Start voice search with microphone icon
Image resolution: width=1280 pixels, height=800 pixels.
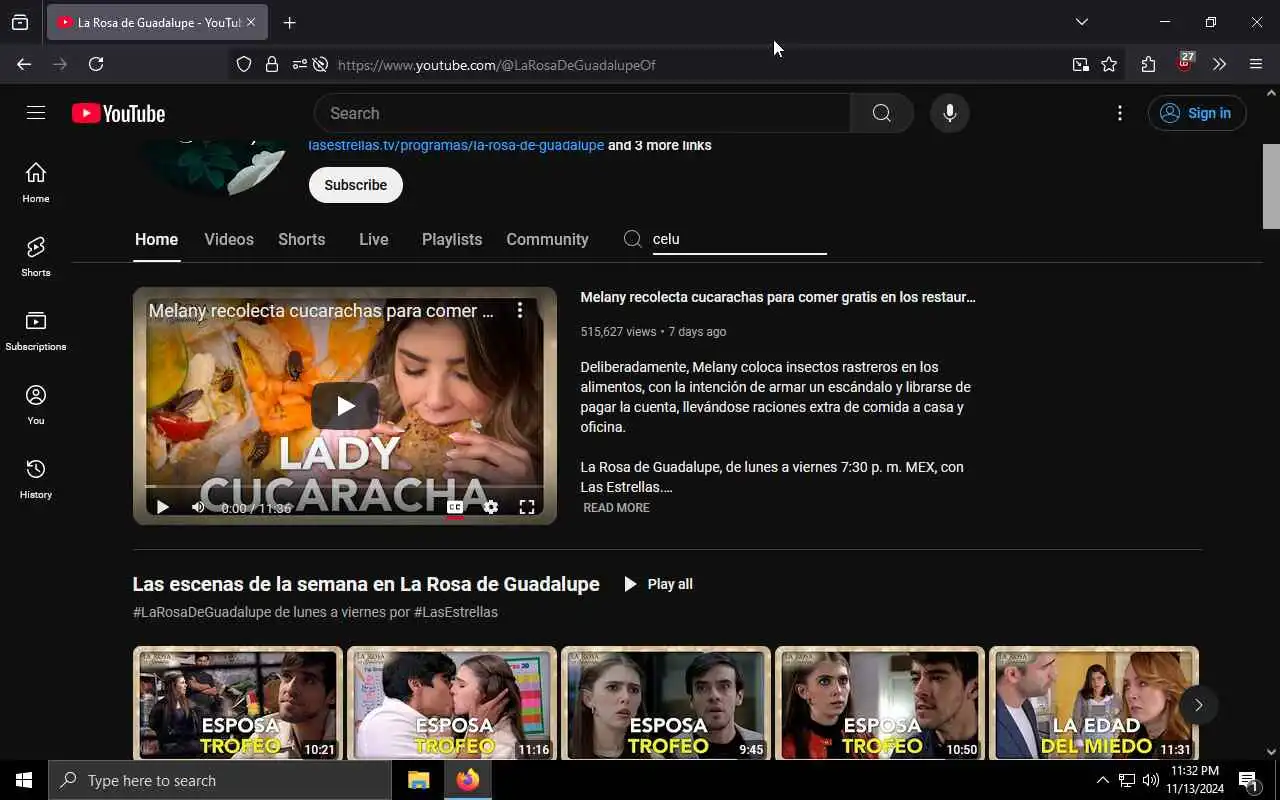(949, 113)
